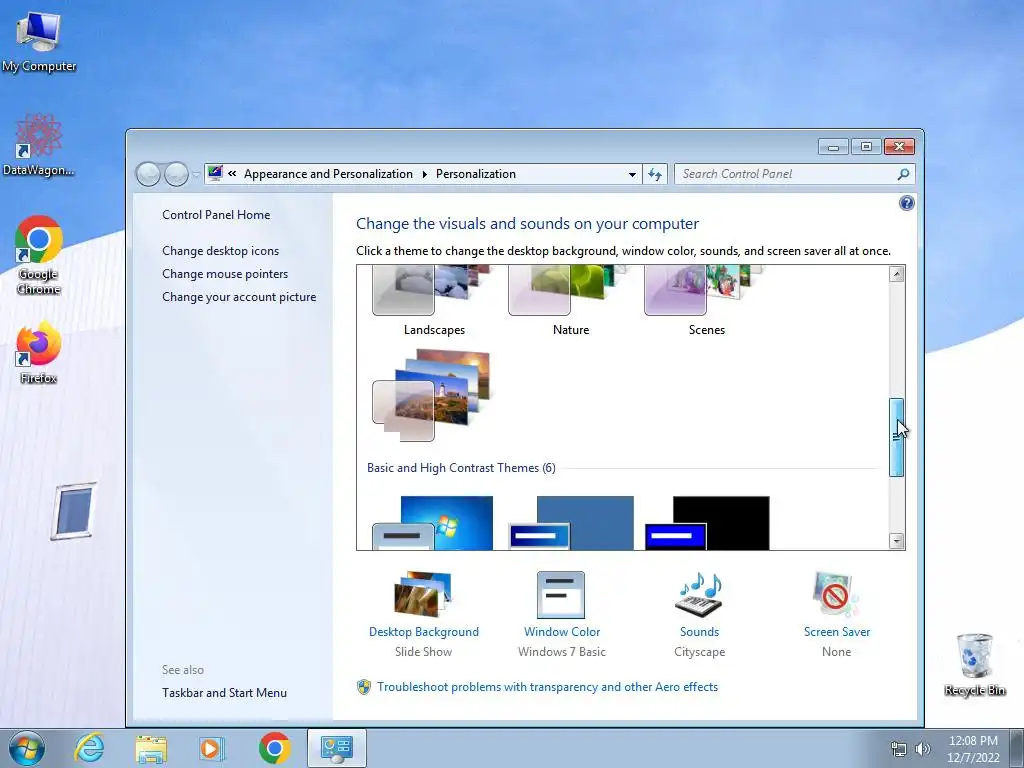This screenshot has height=768, width=1024.
Task: Click the Personalization breadcrumb
Action: [x=475, y=174]
